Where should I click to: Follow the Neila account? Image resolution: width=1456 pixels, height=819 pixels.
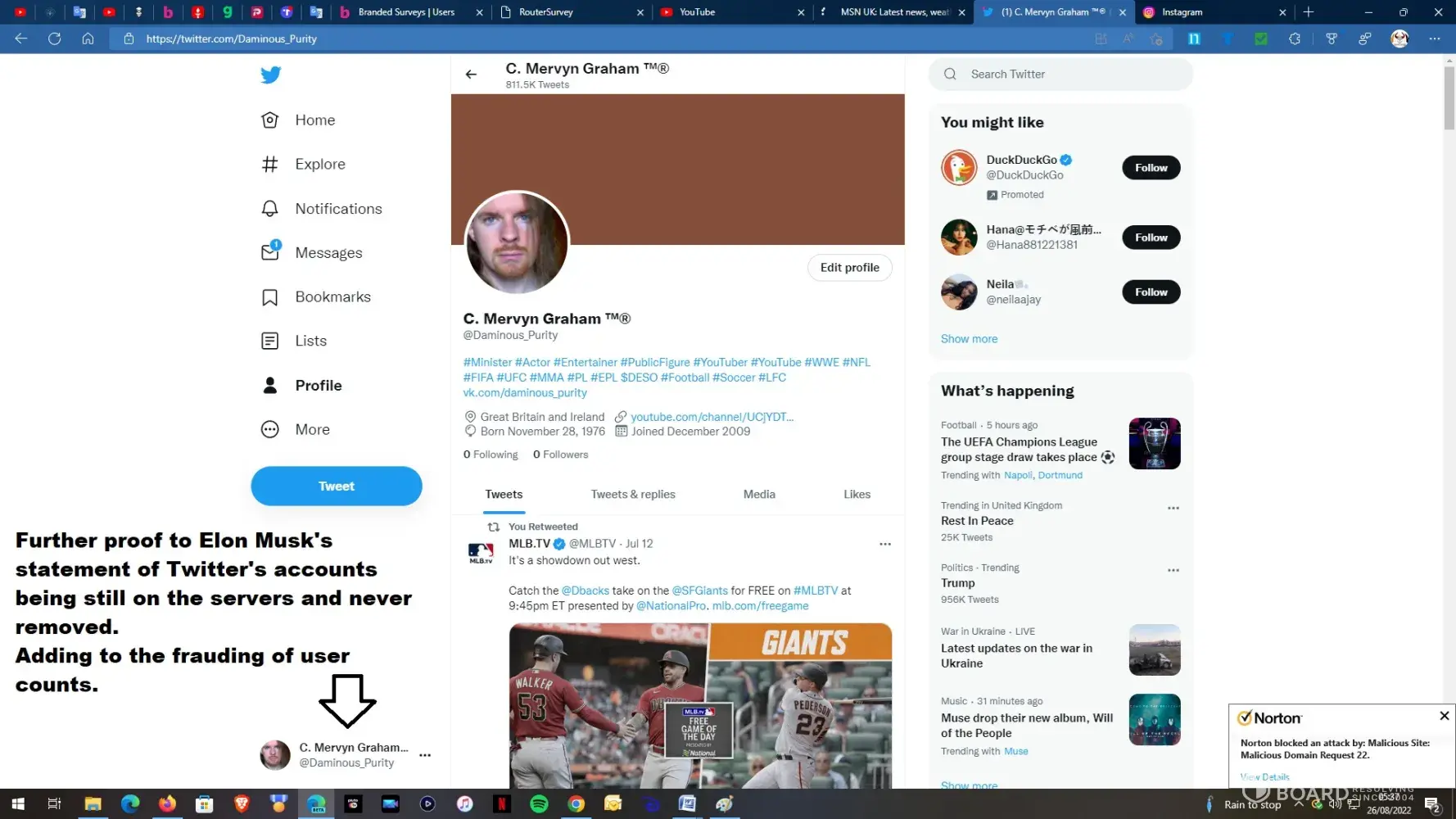(1151, 292)
